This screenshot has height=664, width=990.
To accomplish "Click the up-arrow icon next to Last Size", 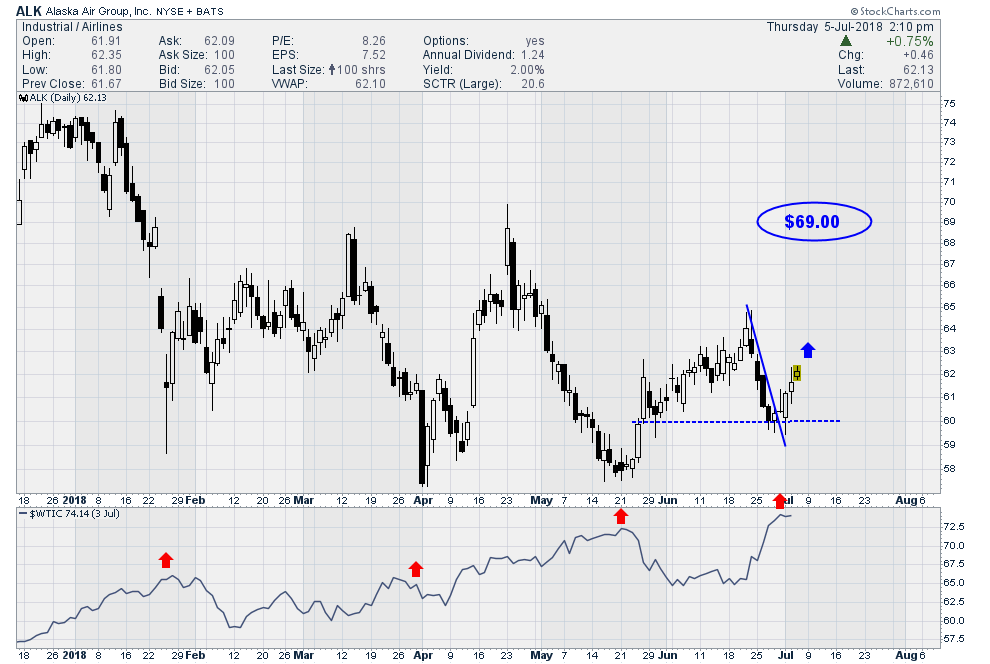I will pos(331,69).
